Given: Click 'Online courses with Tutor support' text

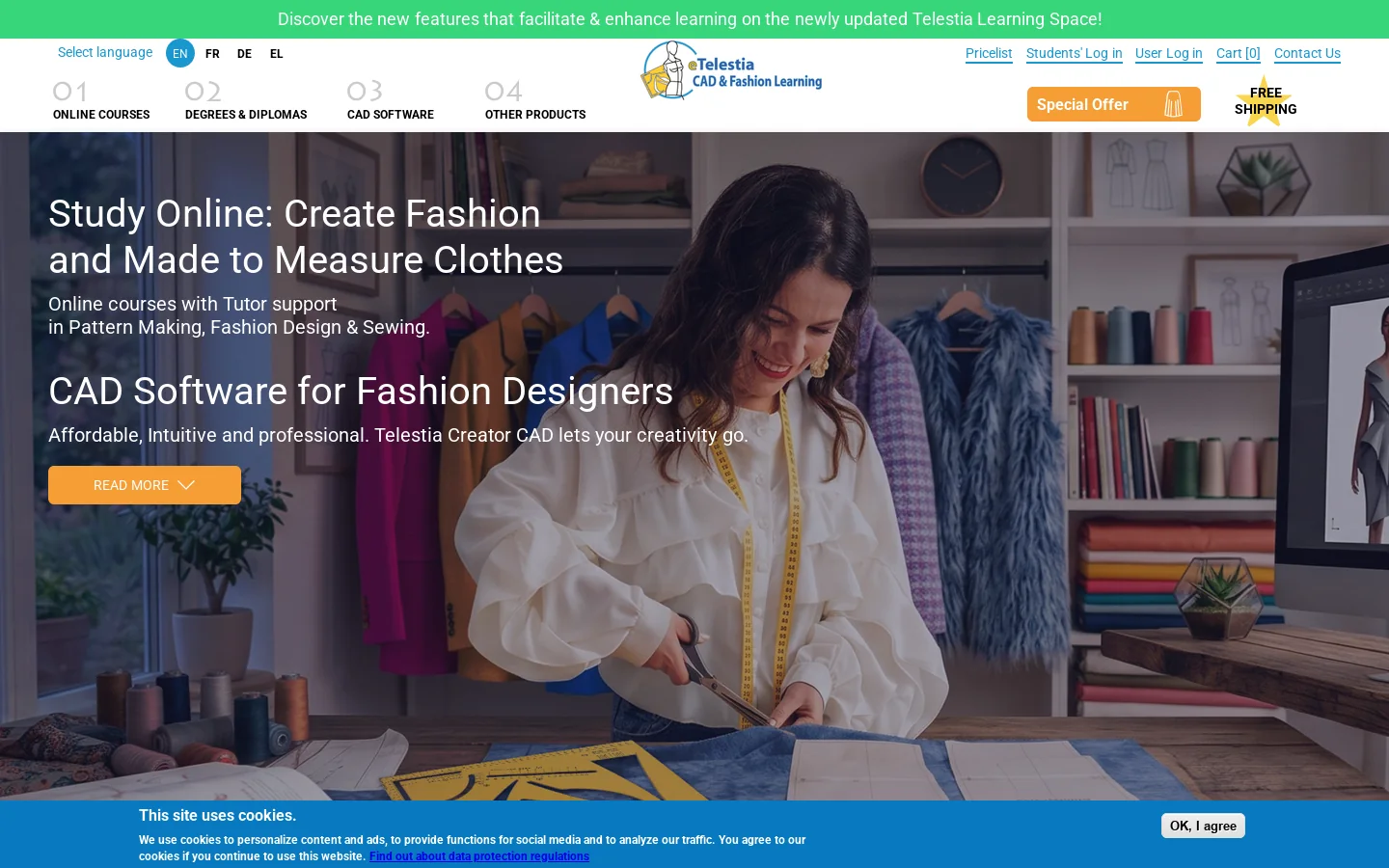Looking at the screenshot, I should [193, 304].
